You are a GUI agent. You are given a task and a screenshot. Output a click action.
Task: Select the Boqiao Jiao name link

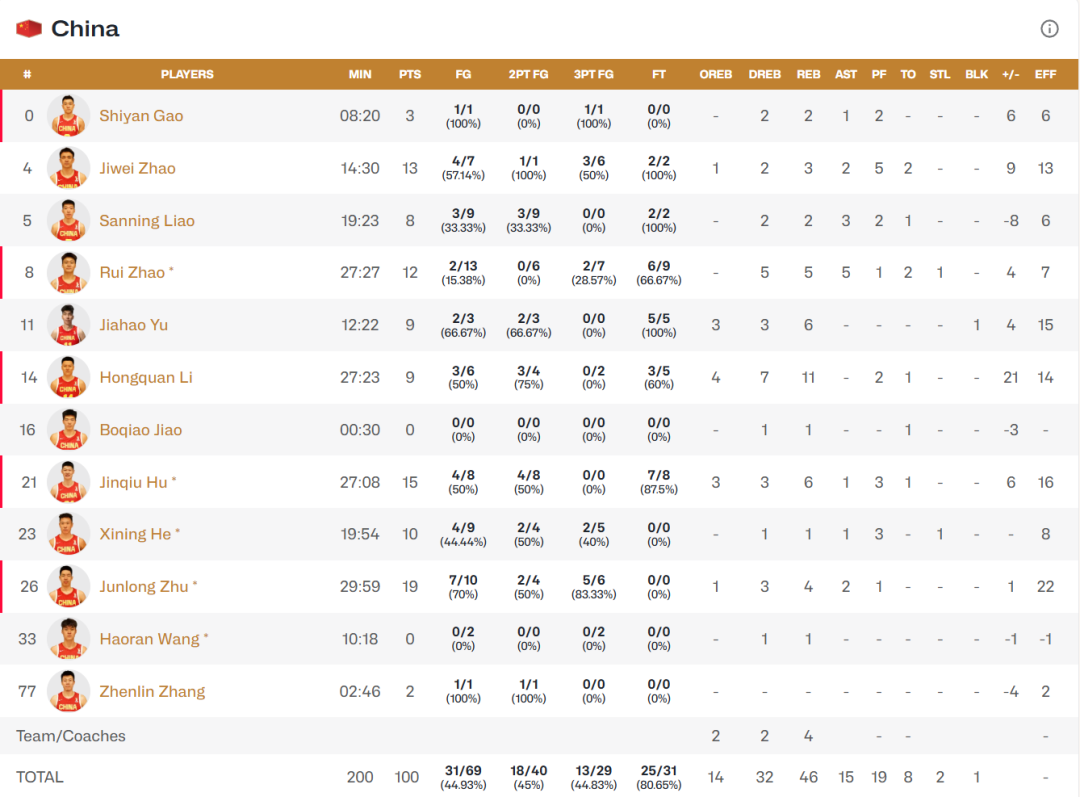(141, 430)
